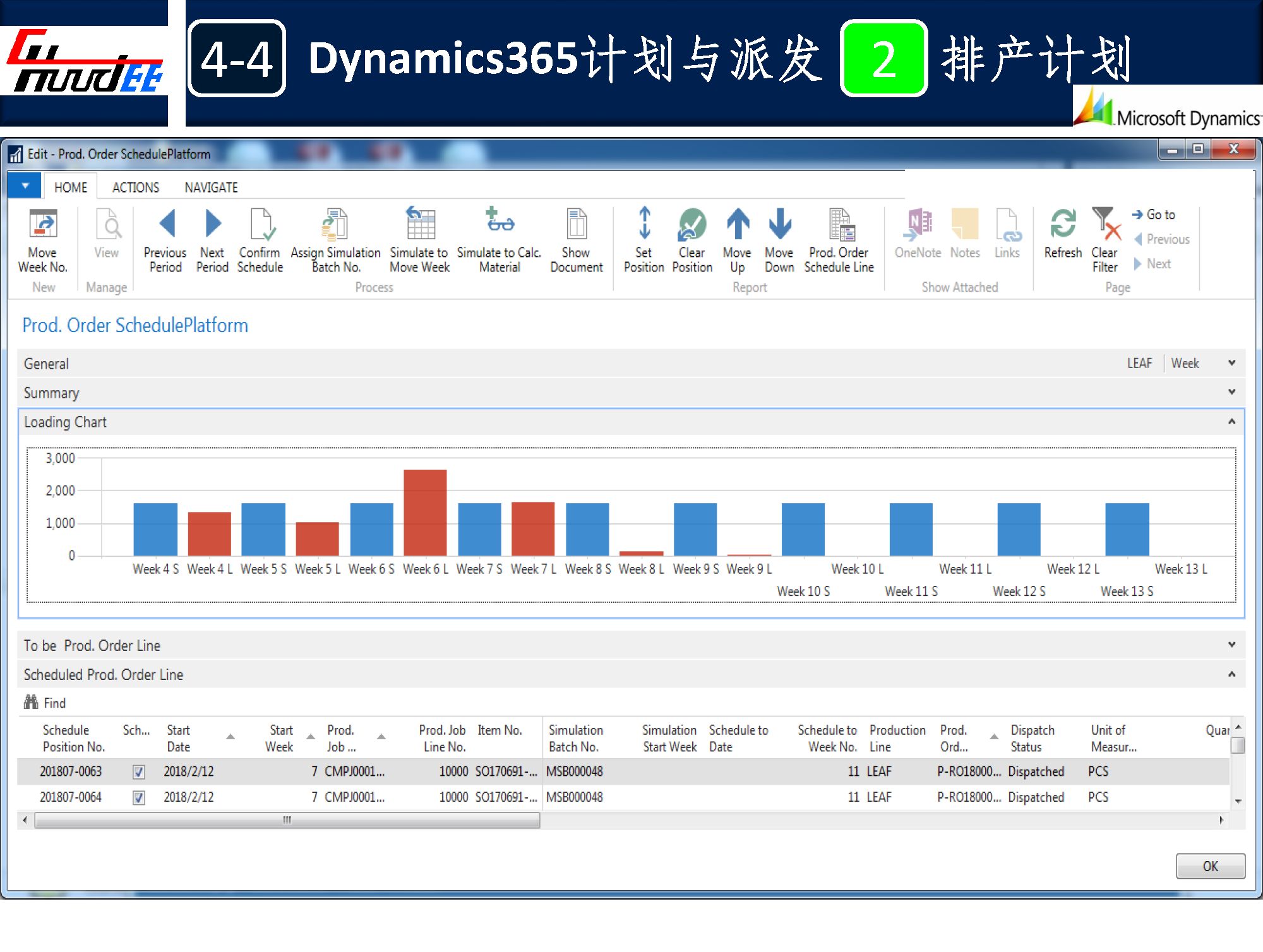1263x952 pixels.
Task: Expand the Summary section
Action: pos(1231,392)
